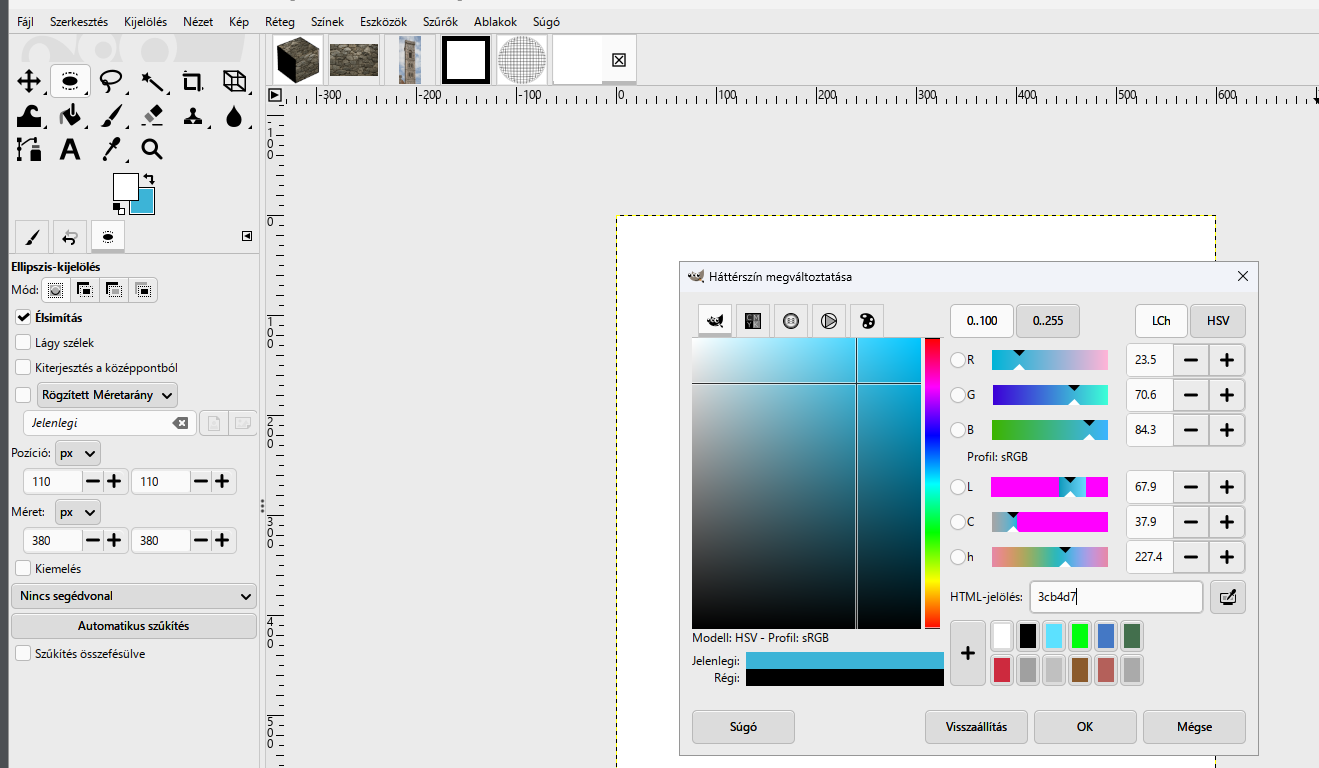Enable Szűkítés összefésülve checkbox
1319x768 pixels.
(x=23, y=653)
